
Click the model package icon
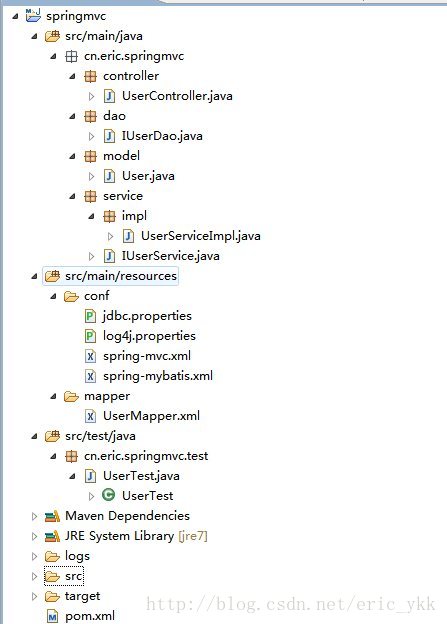coord(90,156)
